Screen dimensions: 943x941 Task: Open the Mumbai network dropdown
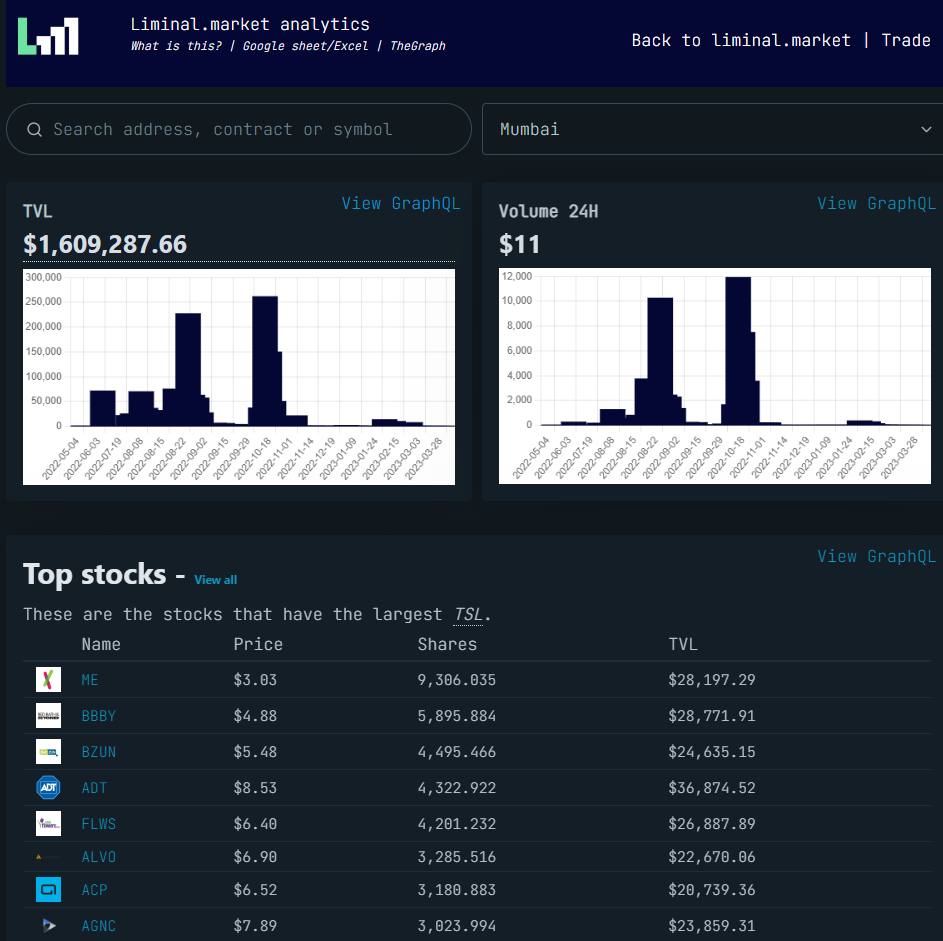(x=712, y=129)
